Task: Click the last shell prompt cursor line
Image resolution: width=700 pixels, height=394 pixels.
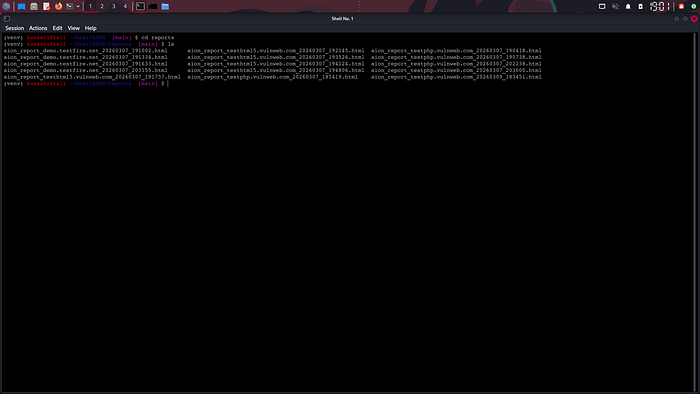Action: (x=86, y=83)
